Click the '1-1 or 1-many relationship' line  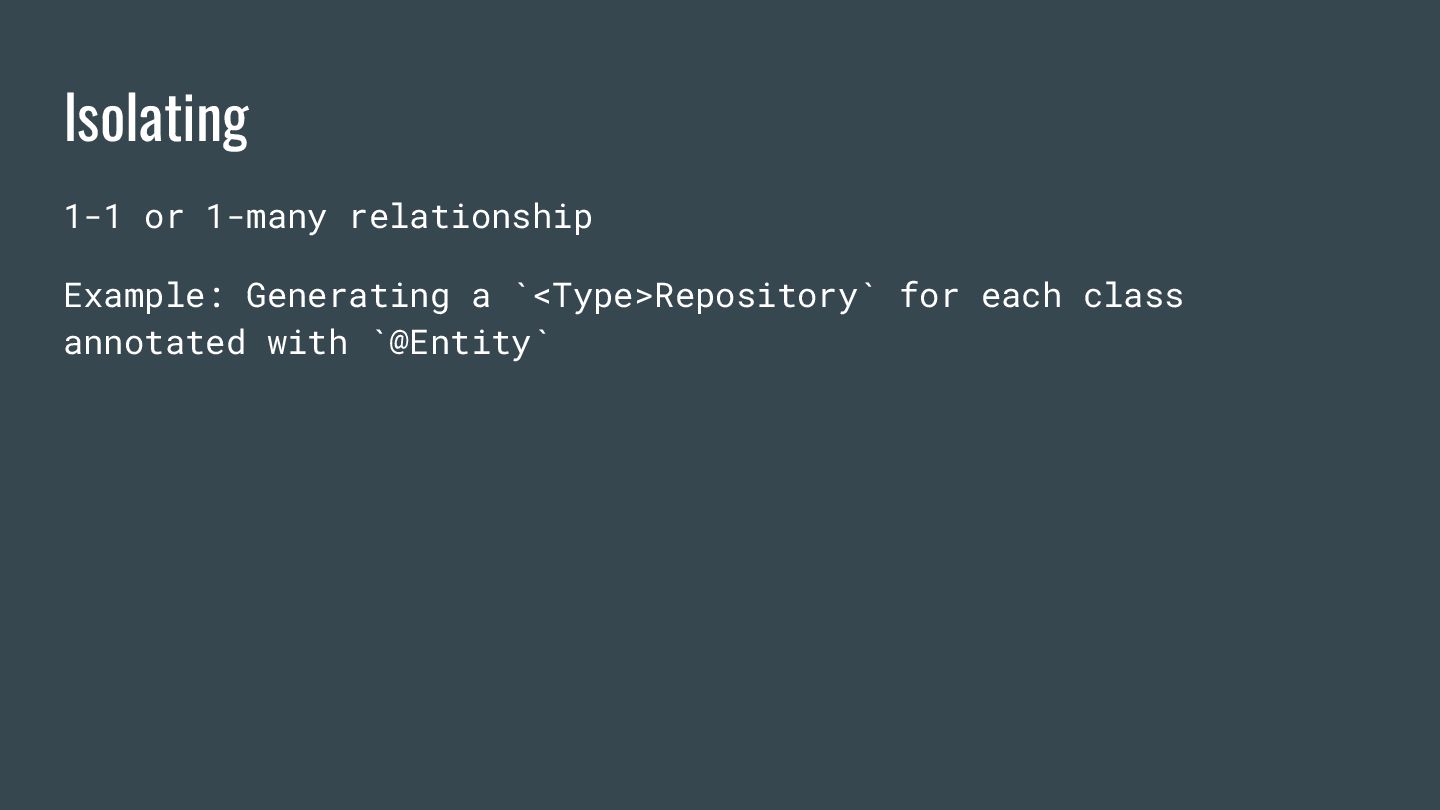click(327, 216)
